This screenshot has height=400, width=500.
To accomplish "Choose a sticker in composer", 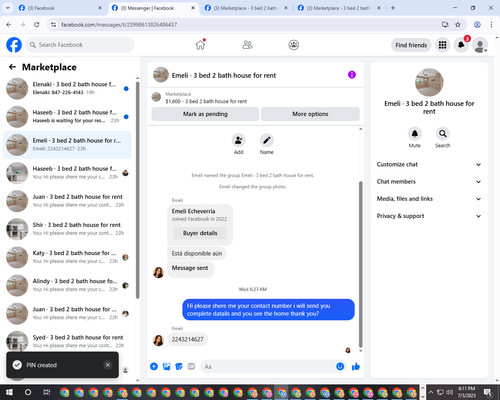I will tap(179, 367).
